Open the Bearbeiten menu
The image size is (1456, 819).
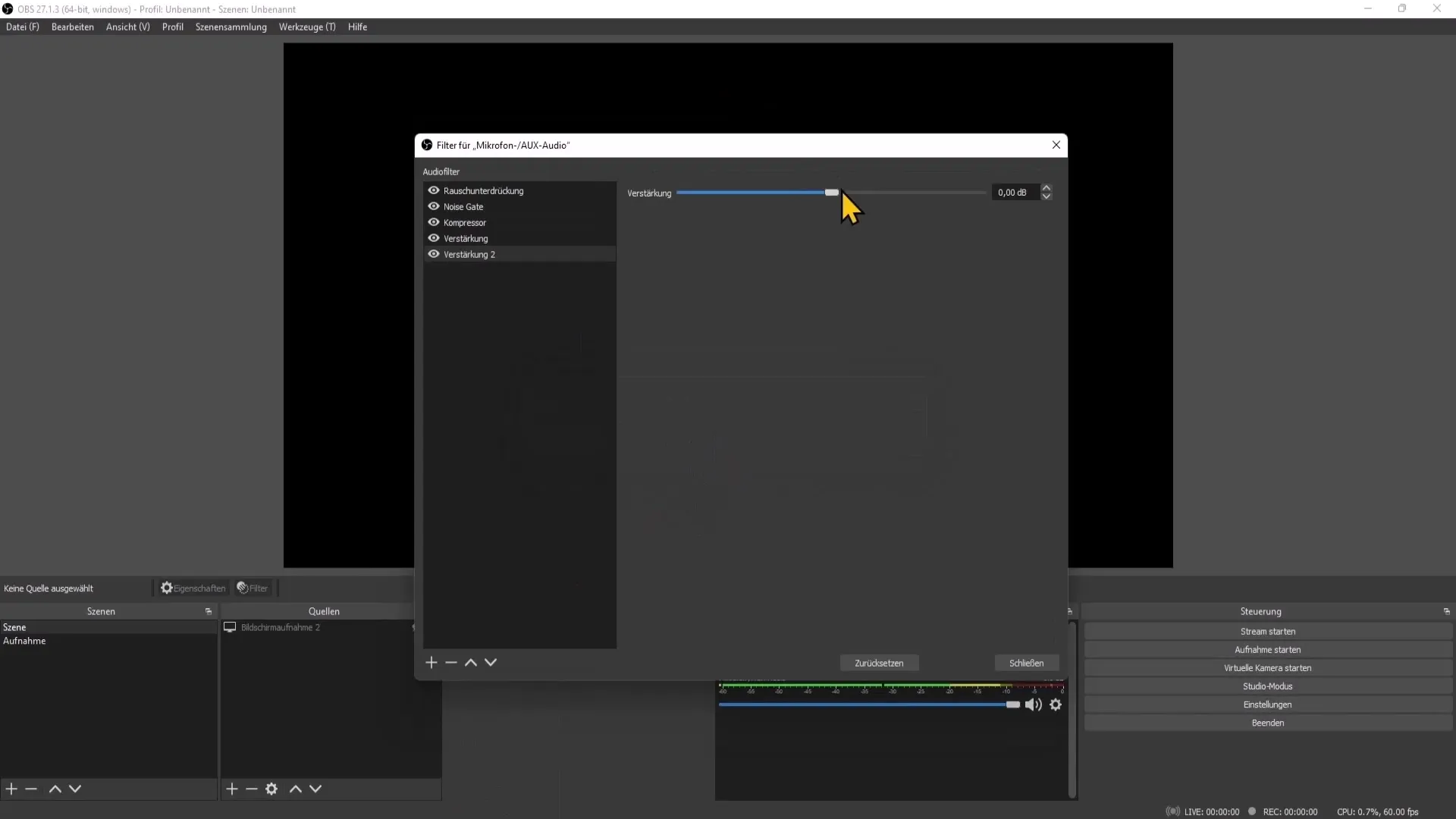tap(73, 27)
